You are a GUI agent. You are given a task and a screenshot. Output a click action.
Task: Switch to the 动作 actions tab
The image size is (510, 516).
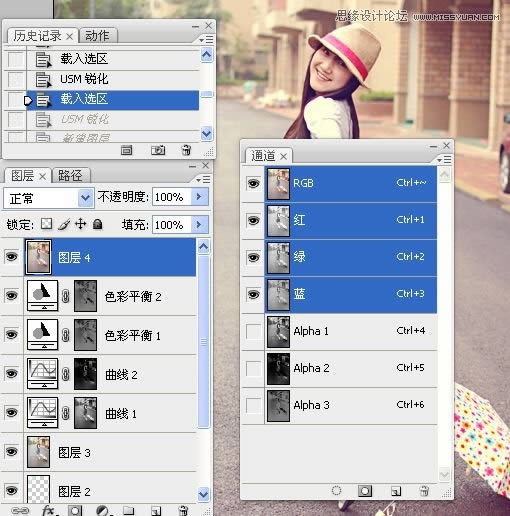point(98,35)
